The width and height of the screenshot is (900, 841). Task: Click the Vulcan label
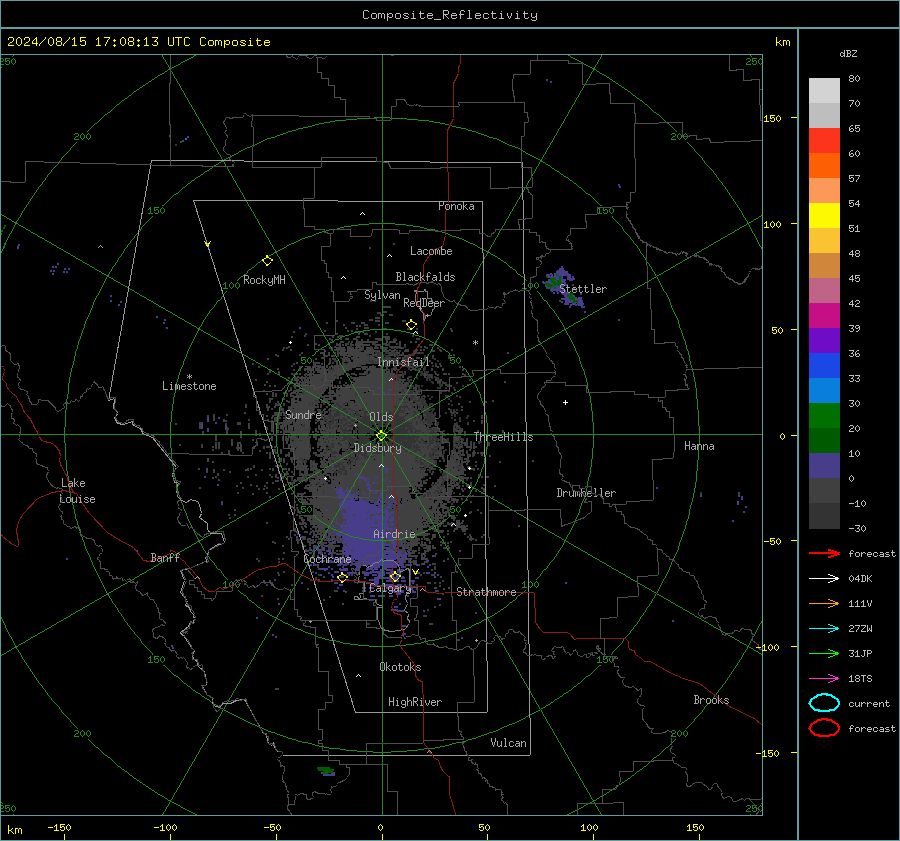509,743
